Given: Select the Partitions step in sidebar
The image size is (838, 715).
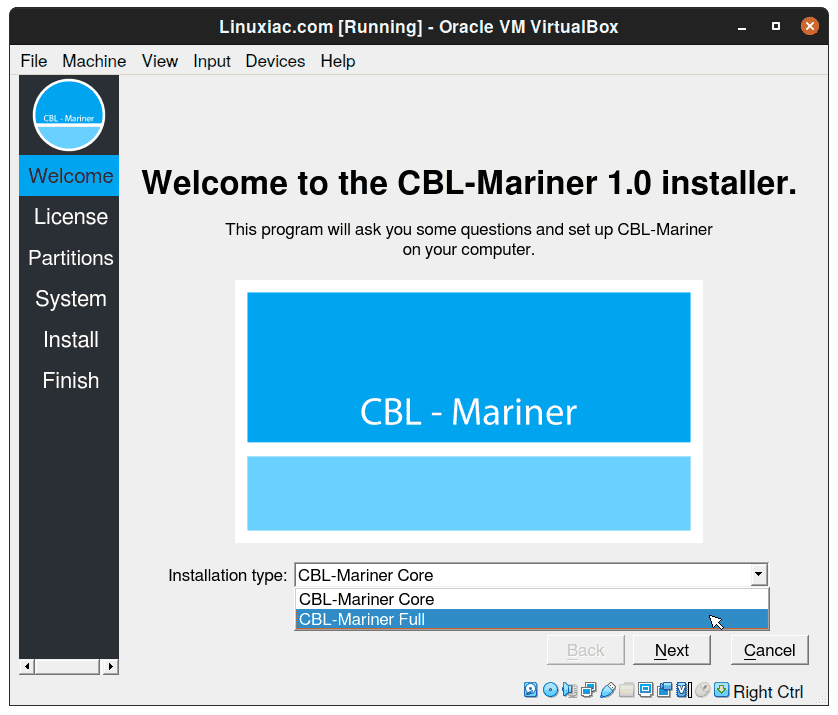Looking at the screenshot, I should pyautogui.click(x=69, y=258).
